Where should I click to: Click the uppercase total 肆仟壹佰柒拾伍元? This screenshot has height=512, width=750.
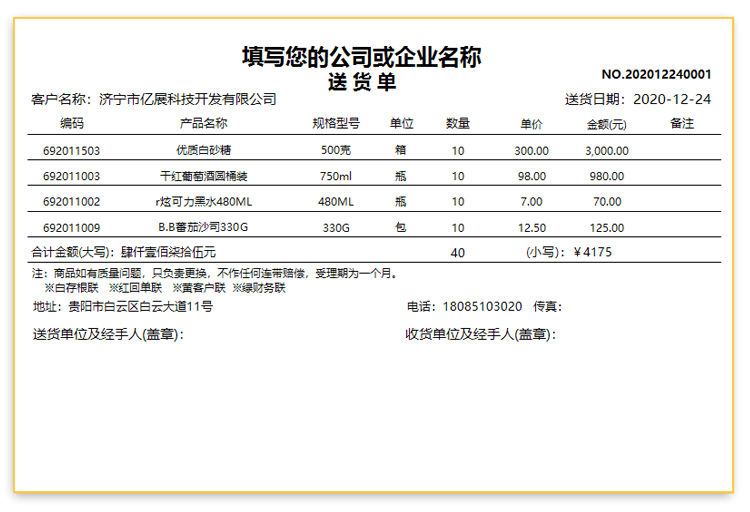point(168,252)
